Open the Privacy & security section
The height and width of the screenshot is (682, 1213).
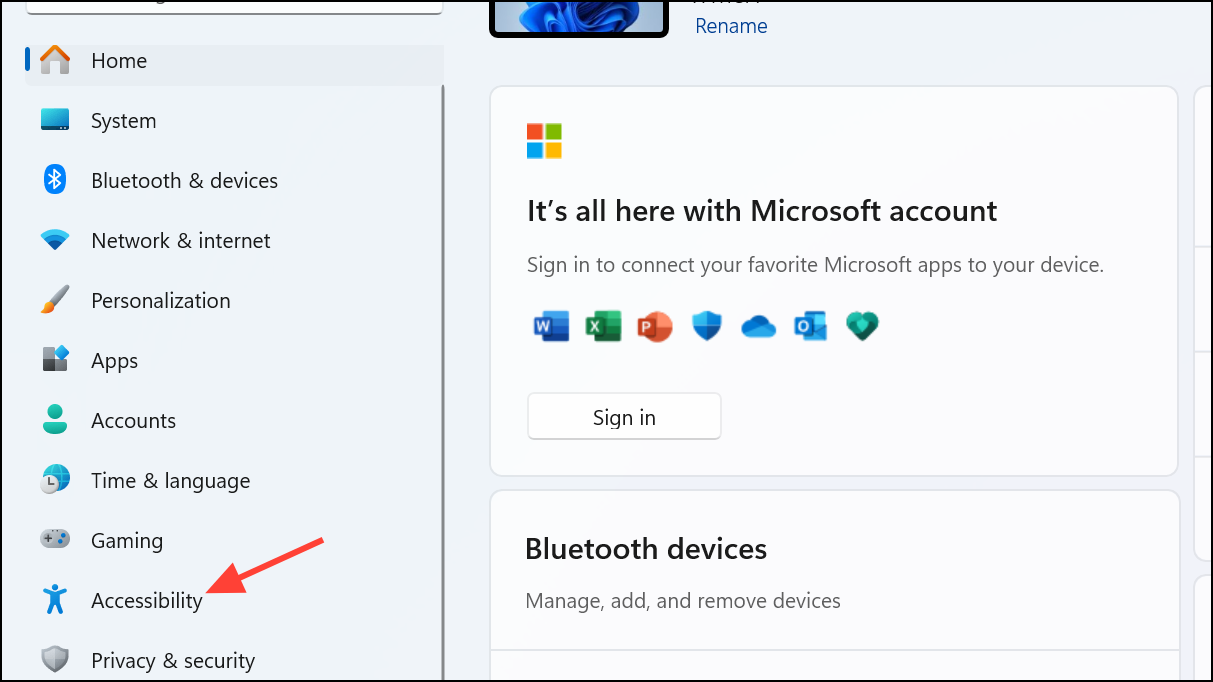172,659
